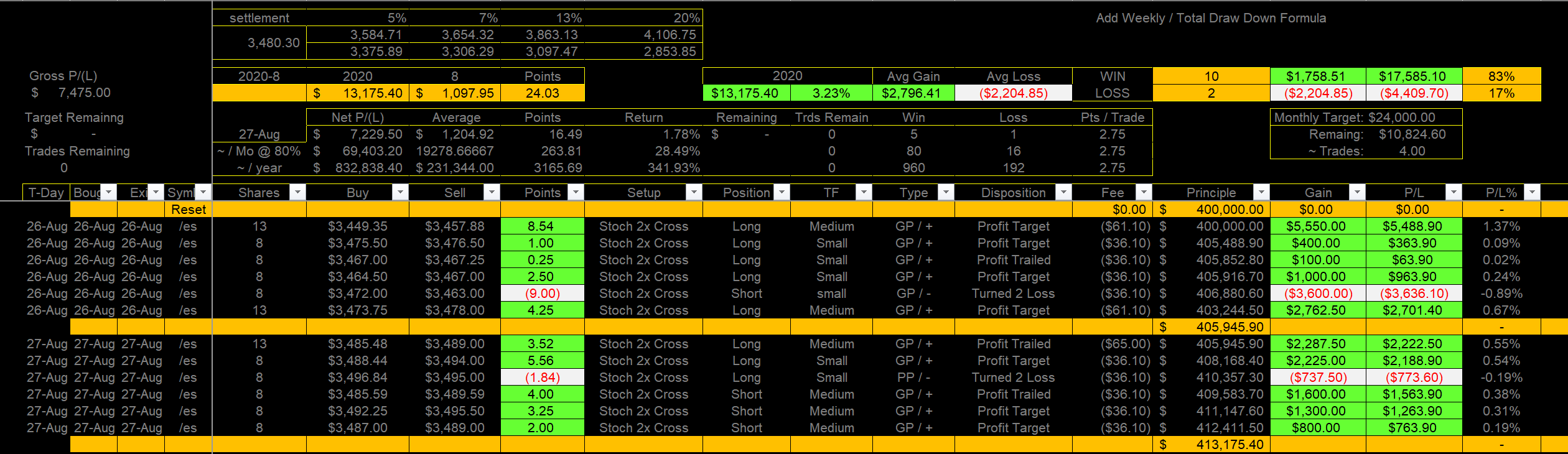Viewport: 1568px width, 454px height.
Task: Open the Disposition column filter dropdown
Action: [1063, 193]
